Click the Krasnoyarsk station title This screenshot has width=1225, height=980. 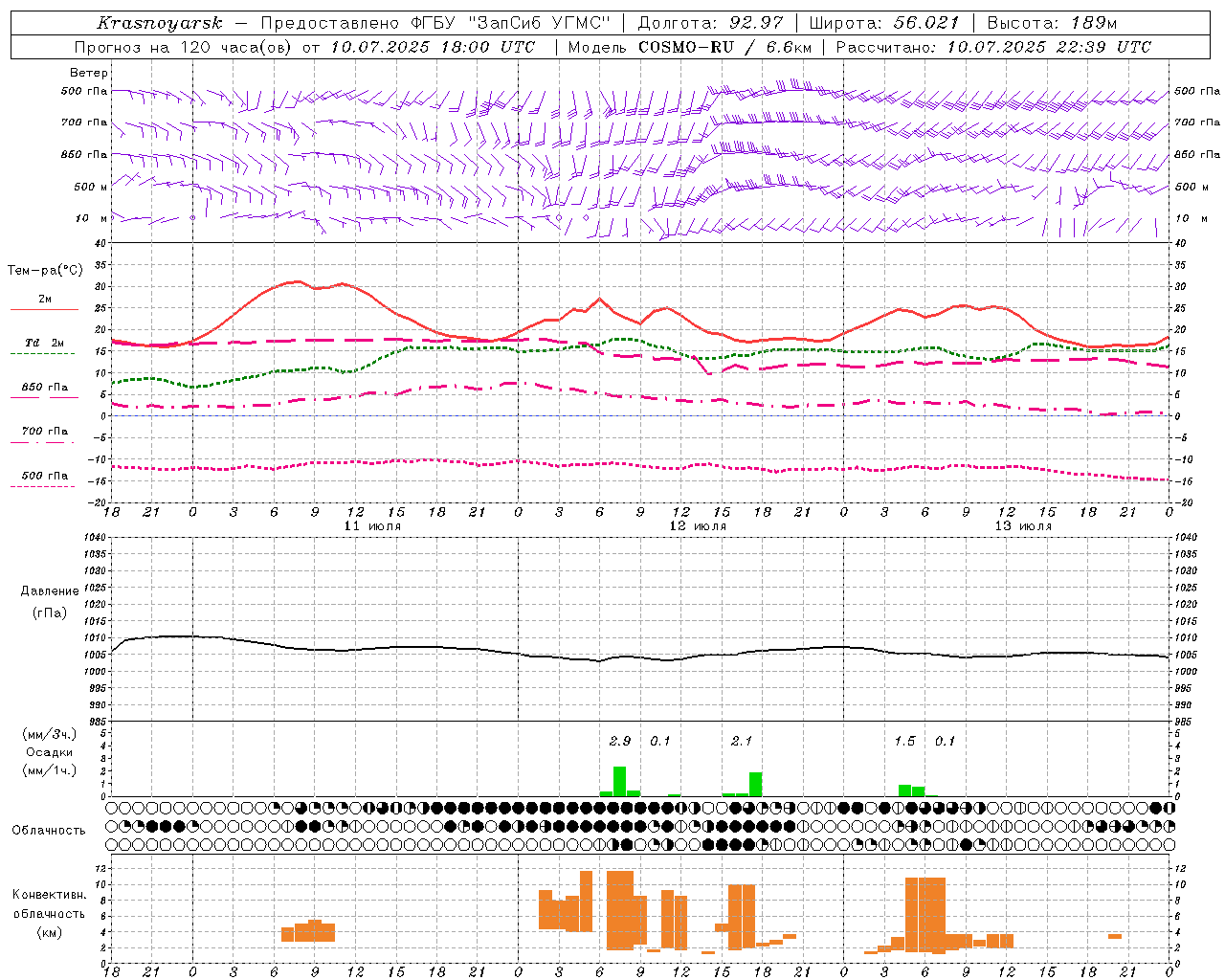click(159, 23)
